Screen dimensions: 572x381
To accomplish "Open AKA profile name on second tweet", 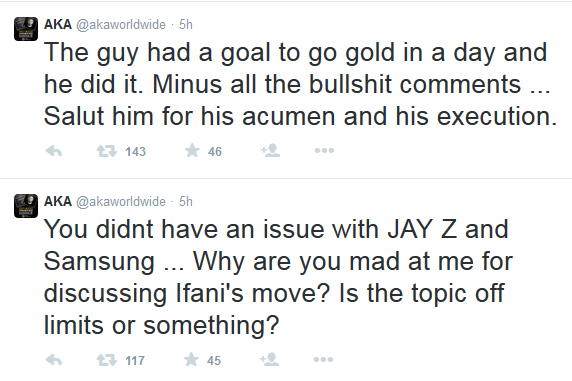I will point(58,201).
